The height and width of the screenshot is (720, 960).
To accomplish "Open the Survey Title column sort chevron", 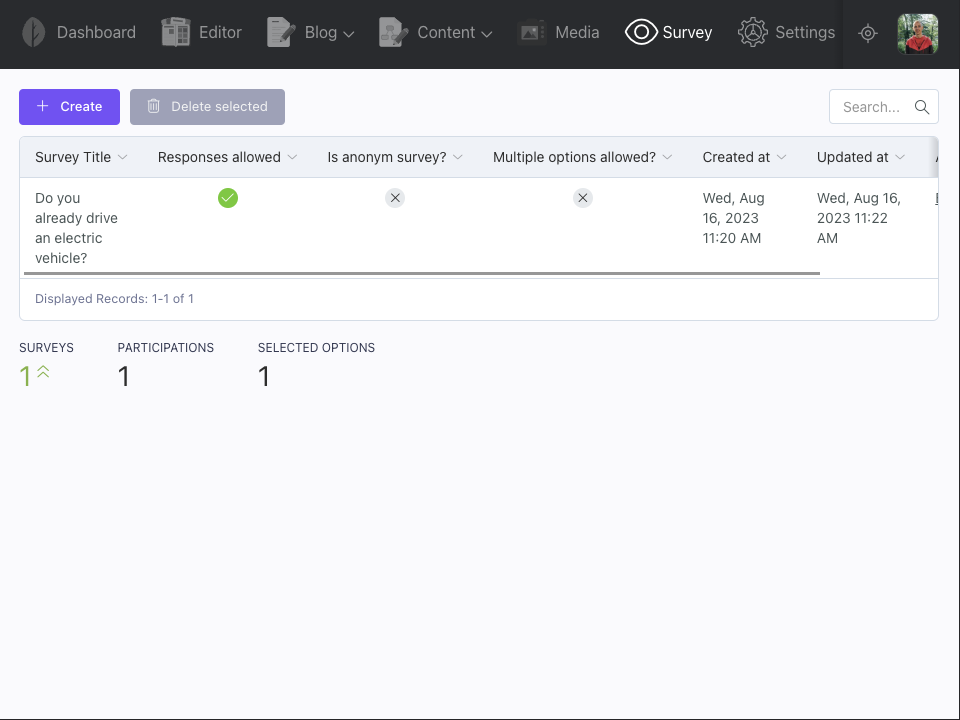I will point(122,157).
